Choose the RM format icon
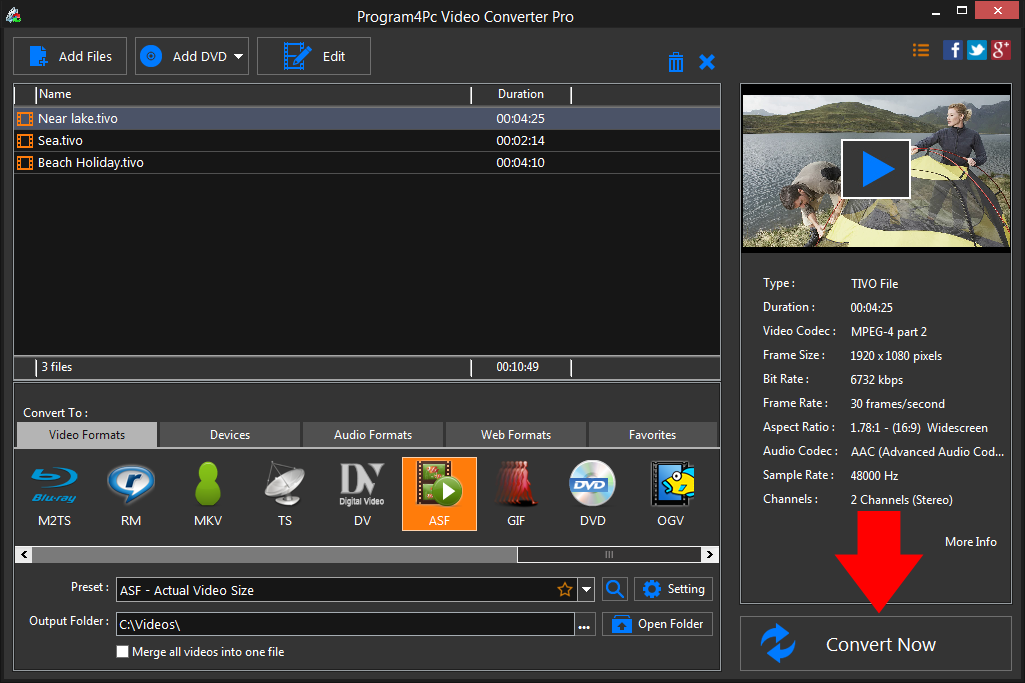 [x=131, y=493]
